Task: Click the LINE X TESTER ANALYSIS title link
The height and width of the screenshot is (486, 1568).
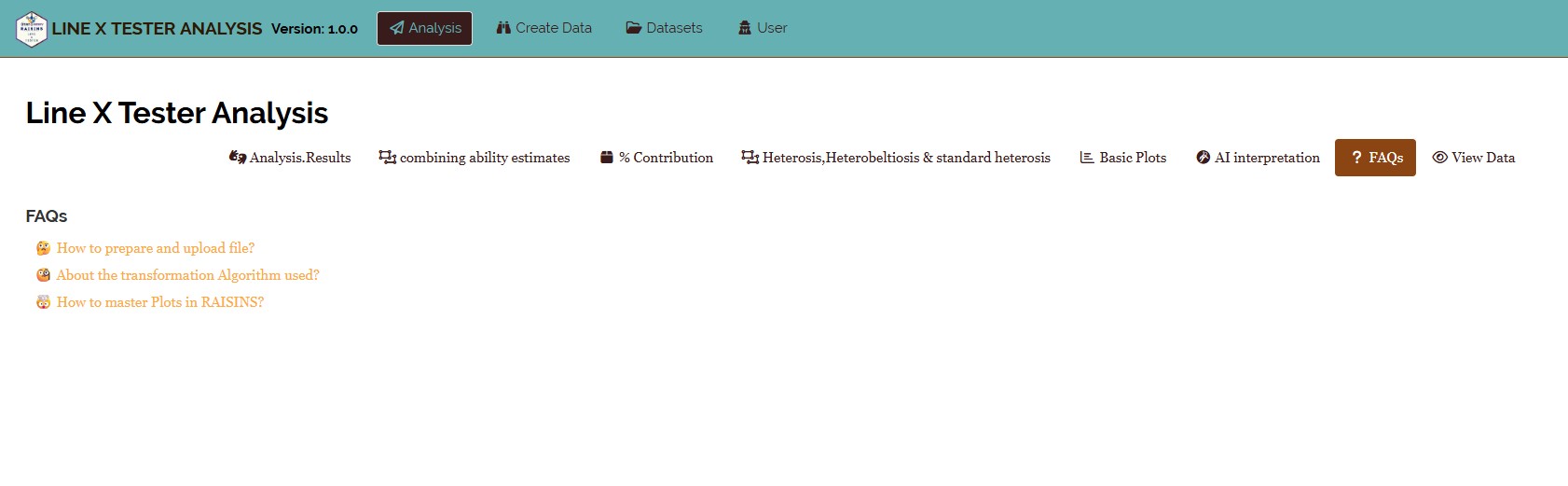Action: pos(157,29)
